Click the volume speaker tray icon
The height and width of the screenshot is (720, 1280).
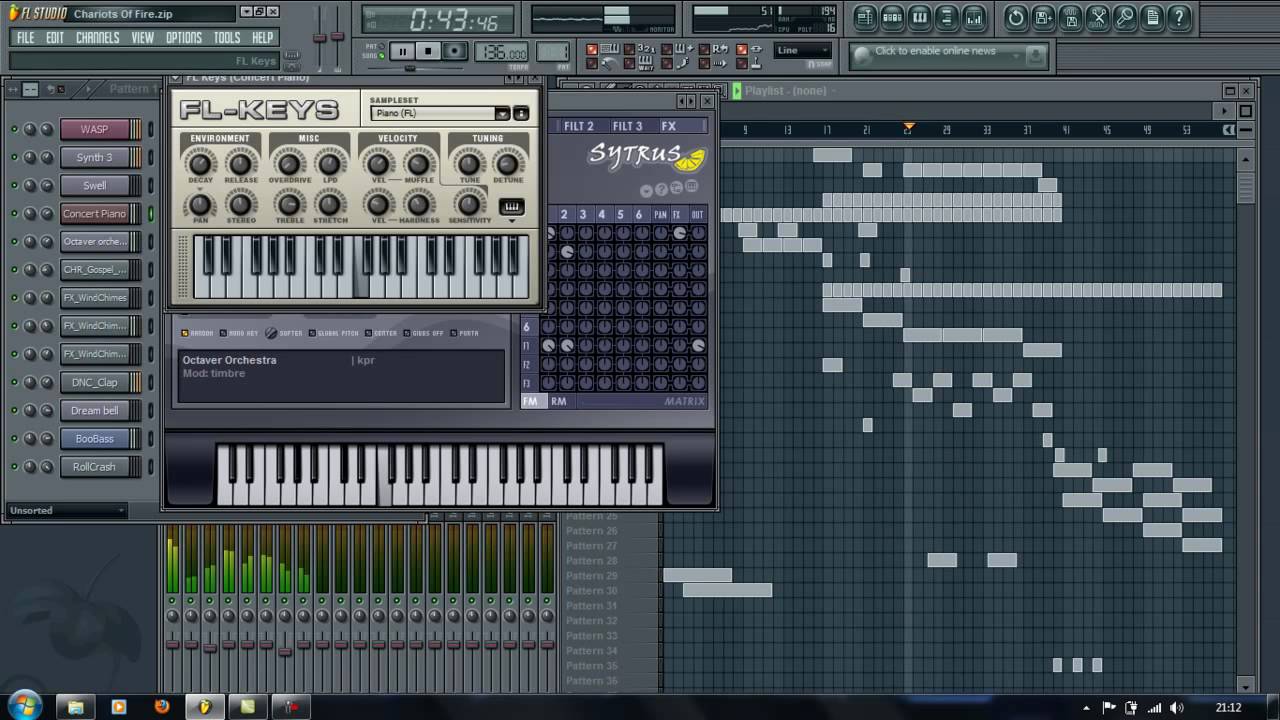(1176, 708)
